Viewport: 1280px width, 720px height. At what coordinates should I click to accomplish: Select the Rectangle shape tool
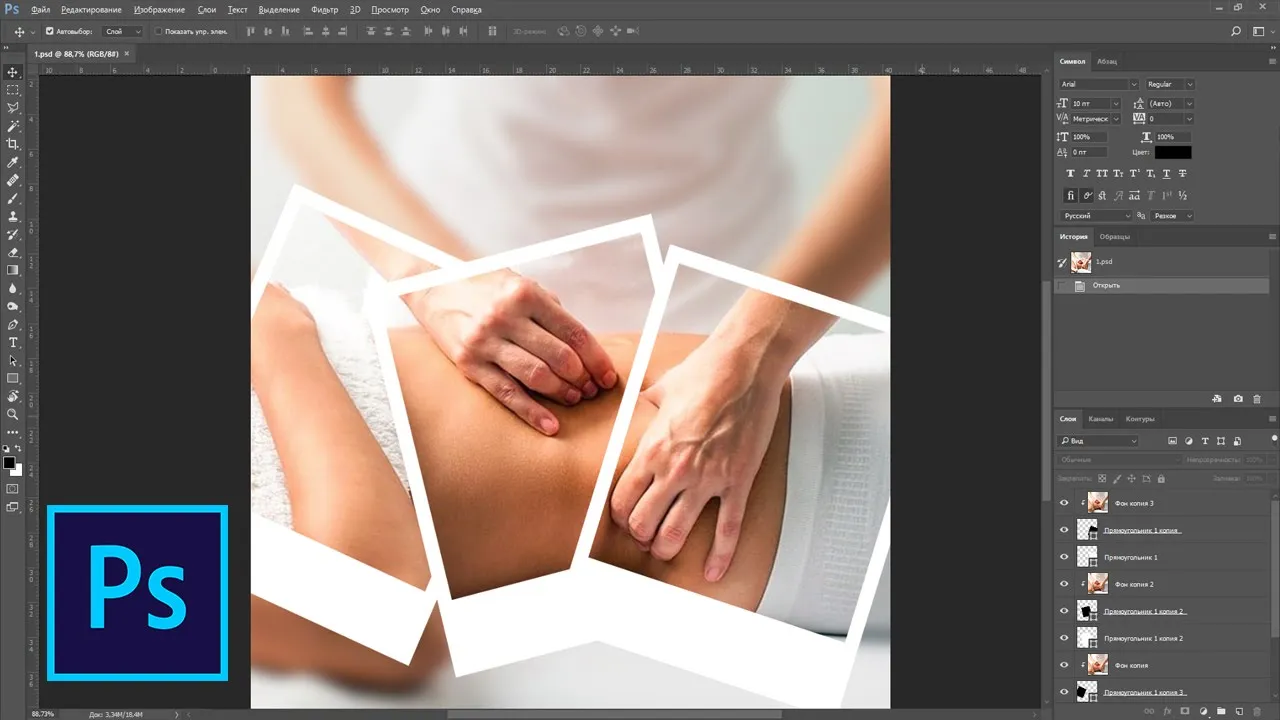point(13,379)
